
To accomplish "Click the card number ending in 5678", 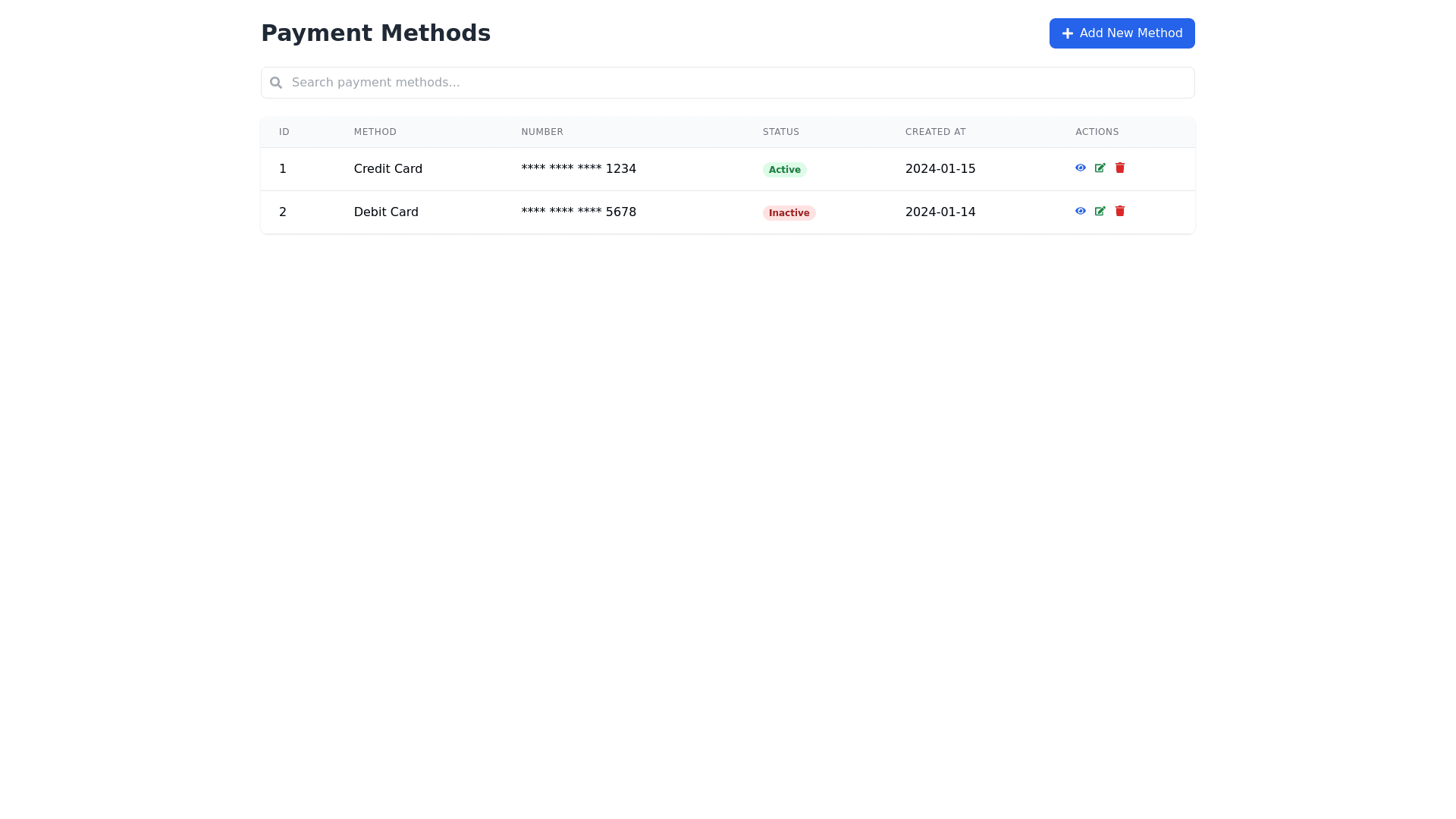I will 578,212.
